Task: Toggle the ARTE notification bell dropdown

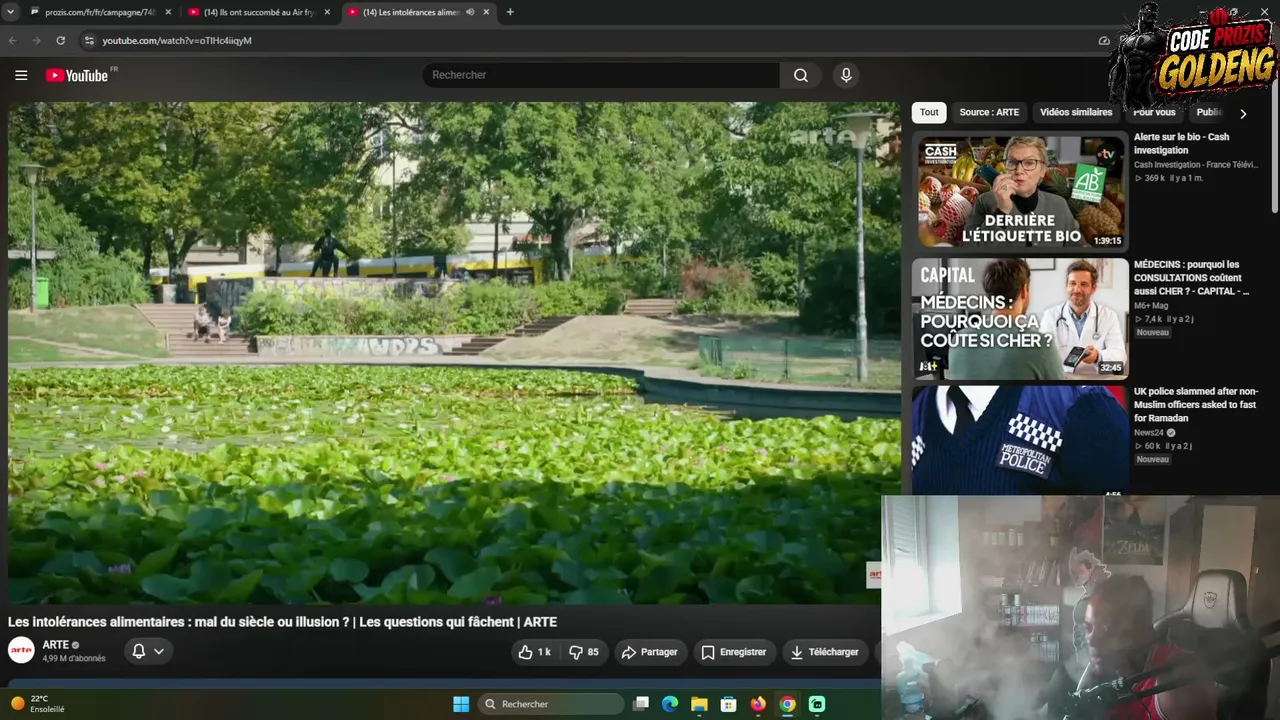Action: [148, 652]
